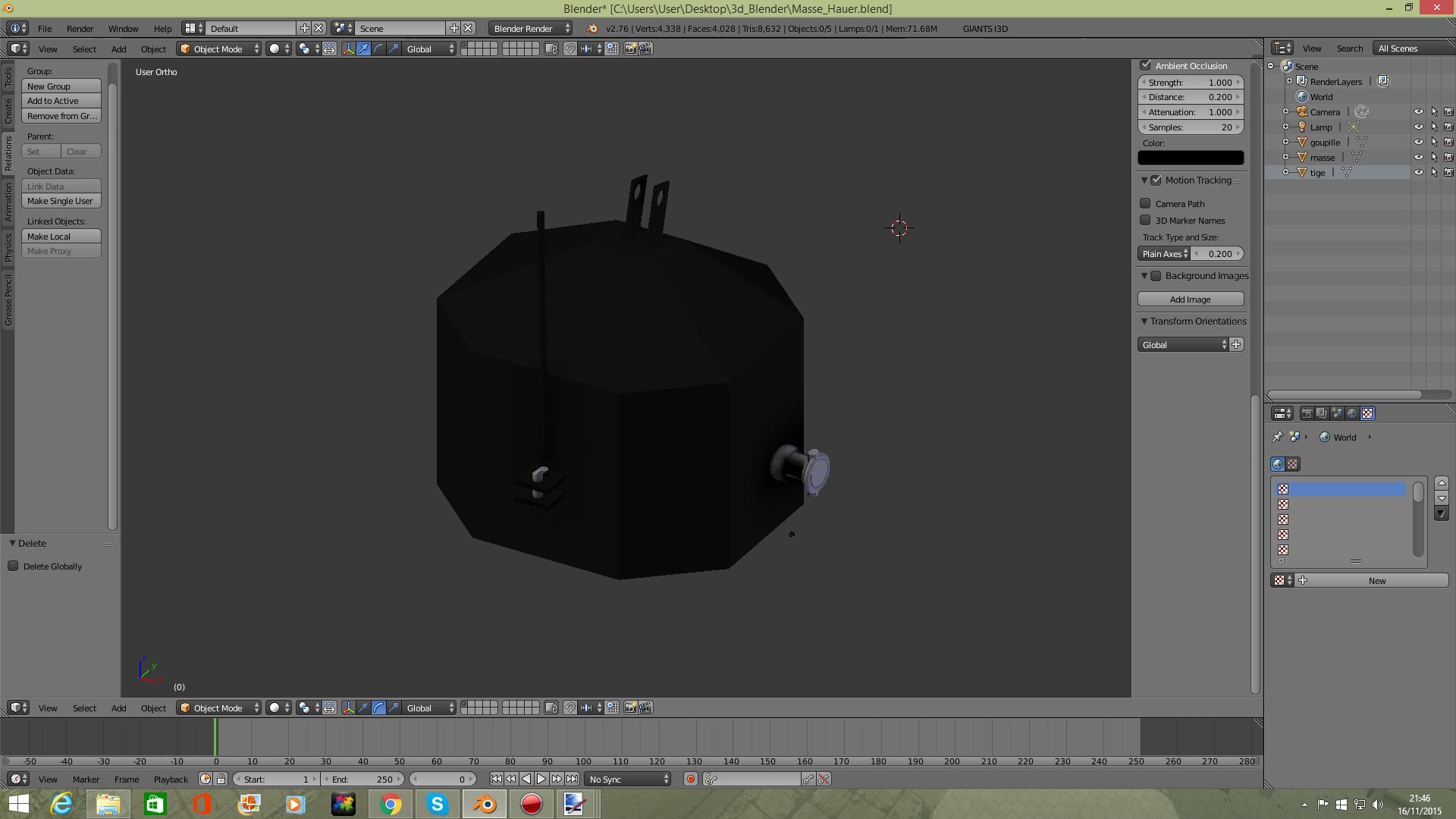Switch to the Animation sidebar tab
The width and height of the screenshot is (1456, 819).
coord(8,201)
